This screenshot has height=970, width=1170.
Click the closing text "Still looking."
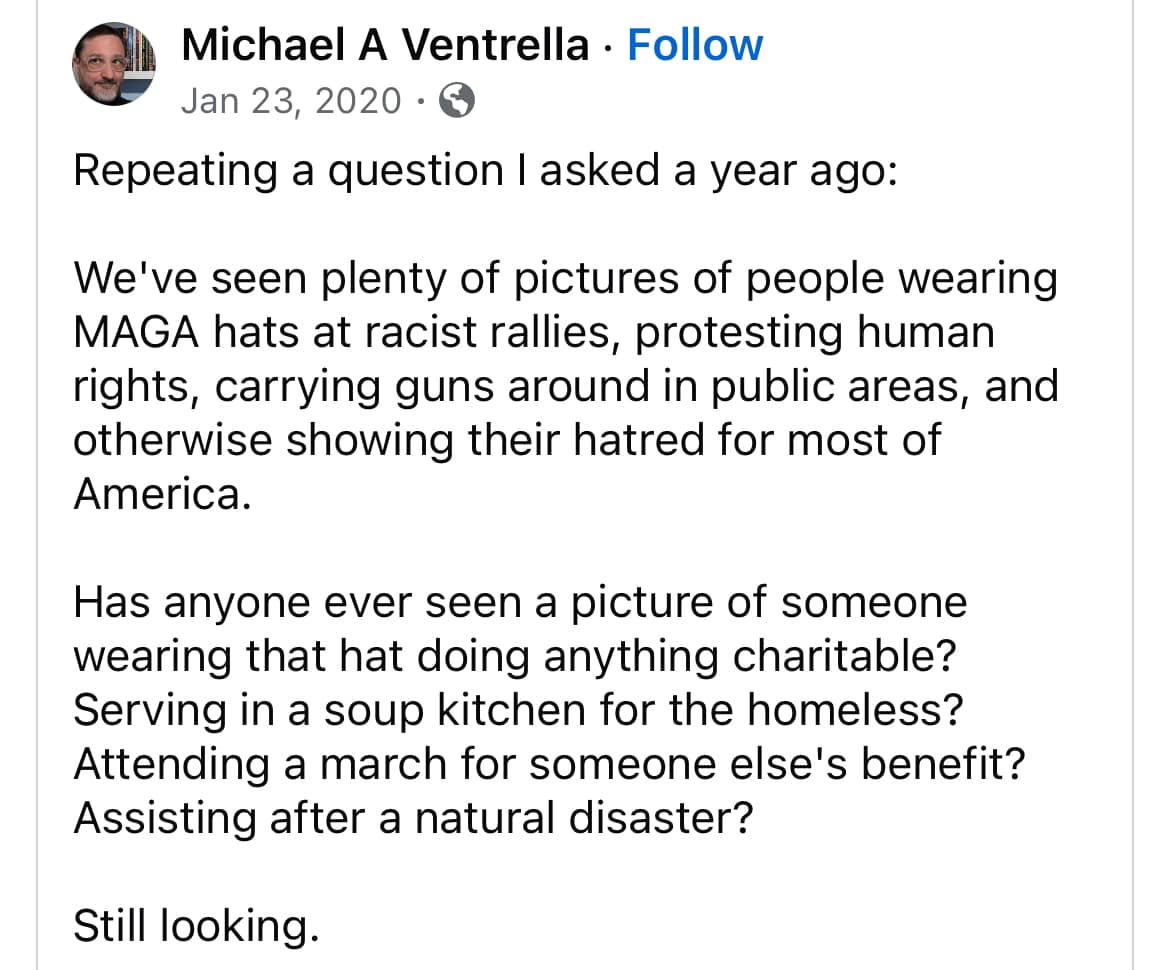[196, 927]
